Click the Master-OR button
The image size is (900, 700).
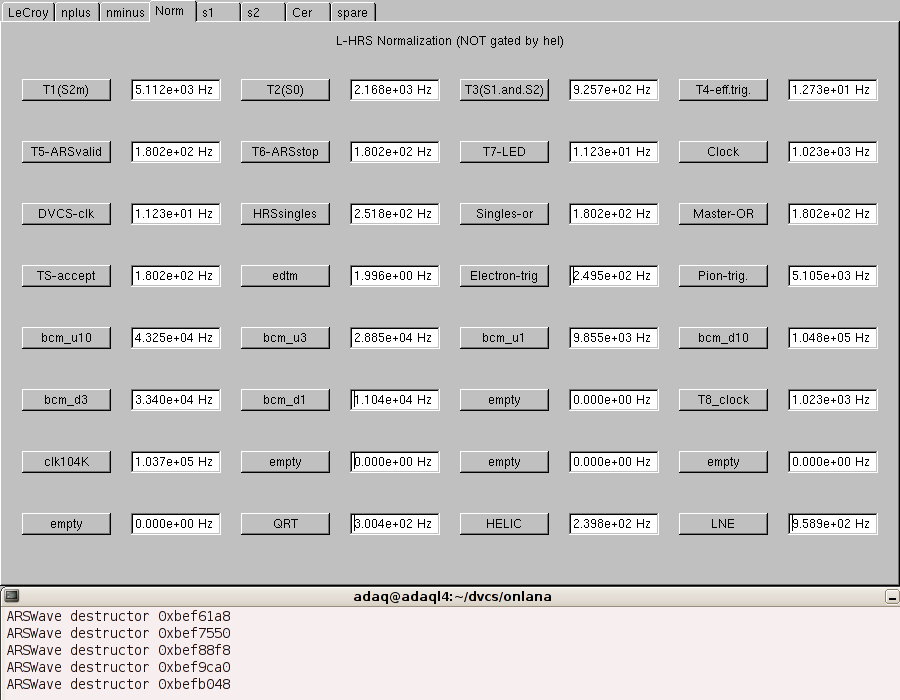click(723, 213)
